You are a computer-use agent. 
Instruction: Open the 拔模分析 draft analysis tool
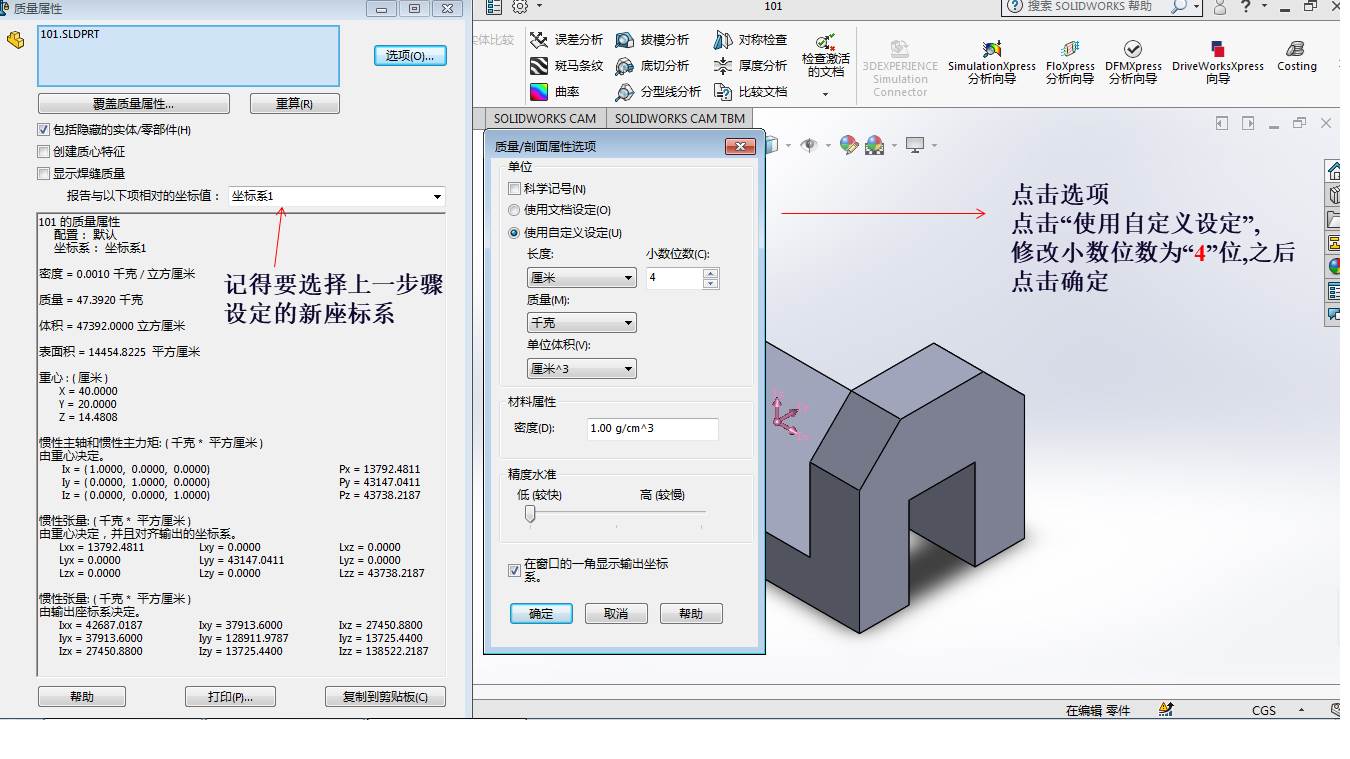click(x=652, y=40)
